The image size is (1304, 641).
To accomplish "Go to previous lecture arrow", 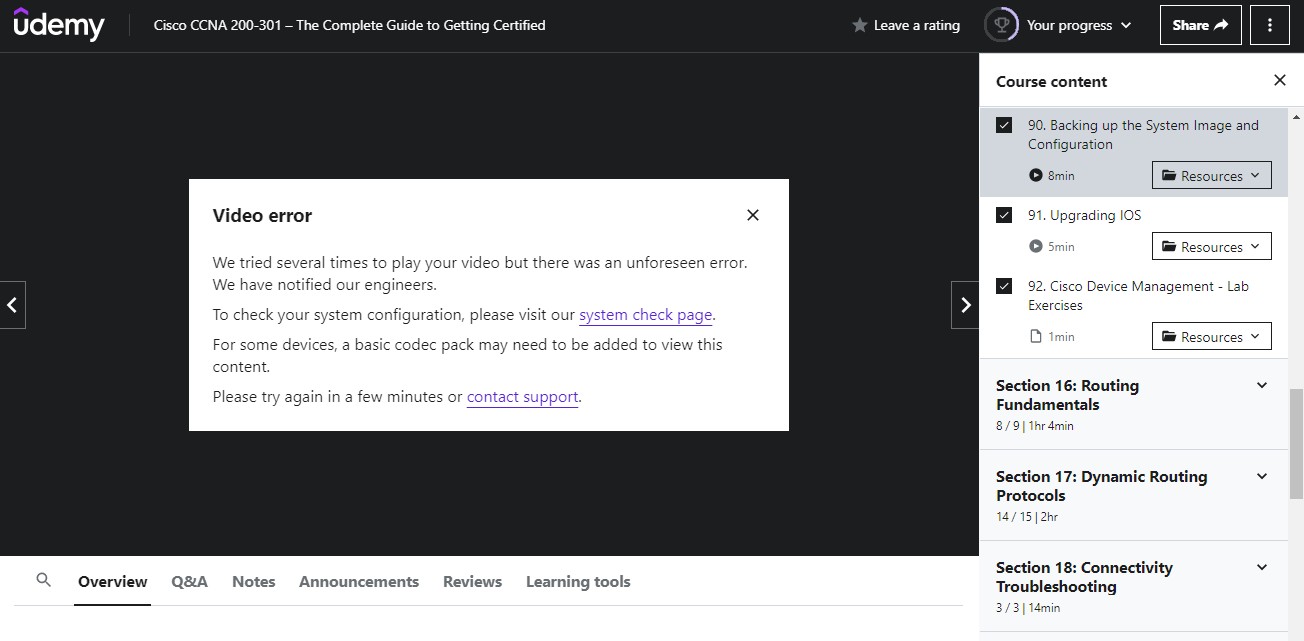I will tap(12, 305).
